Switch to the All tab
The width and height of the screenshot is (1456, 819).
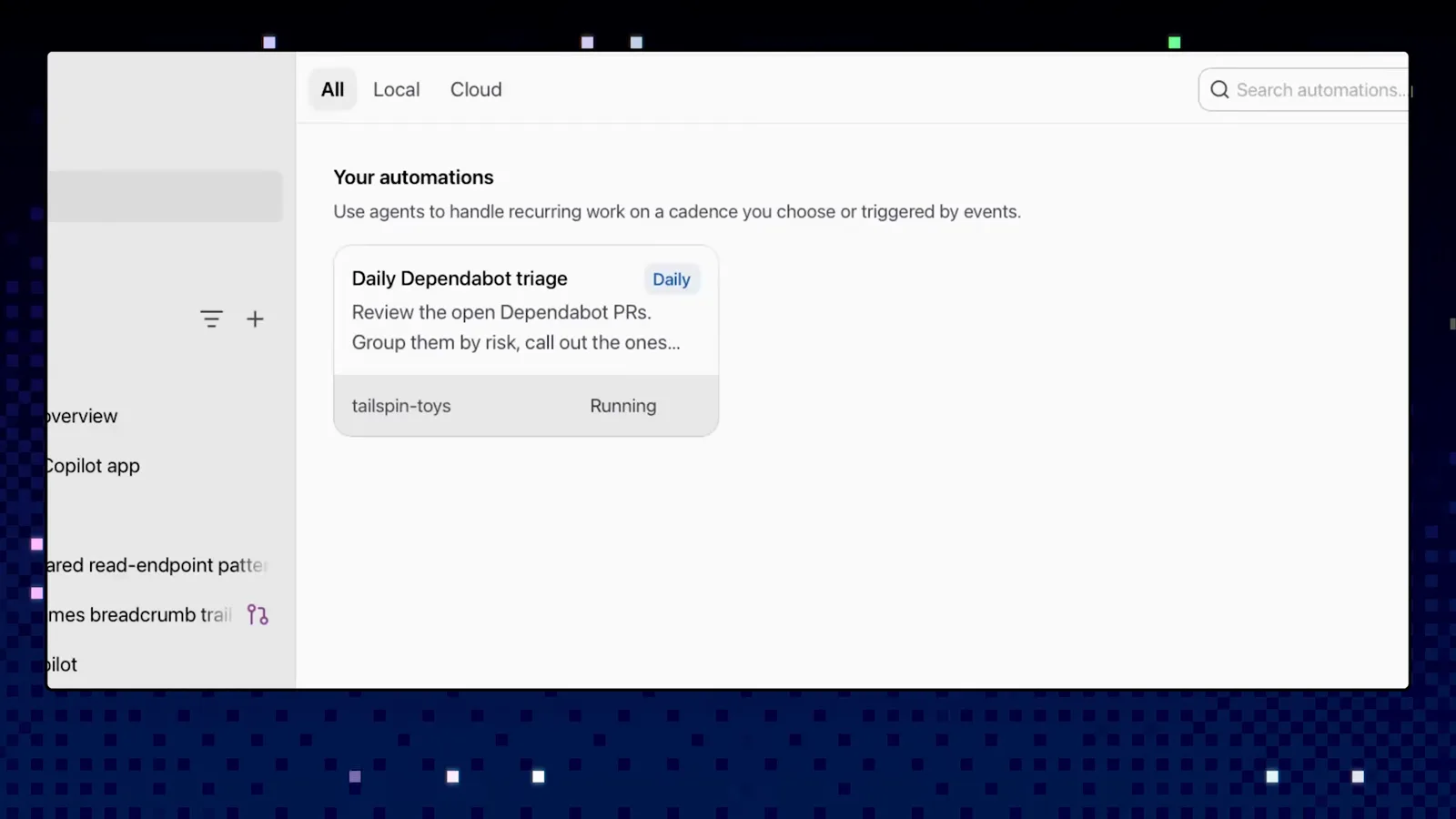pyautogui.click(x=332, y=89)
